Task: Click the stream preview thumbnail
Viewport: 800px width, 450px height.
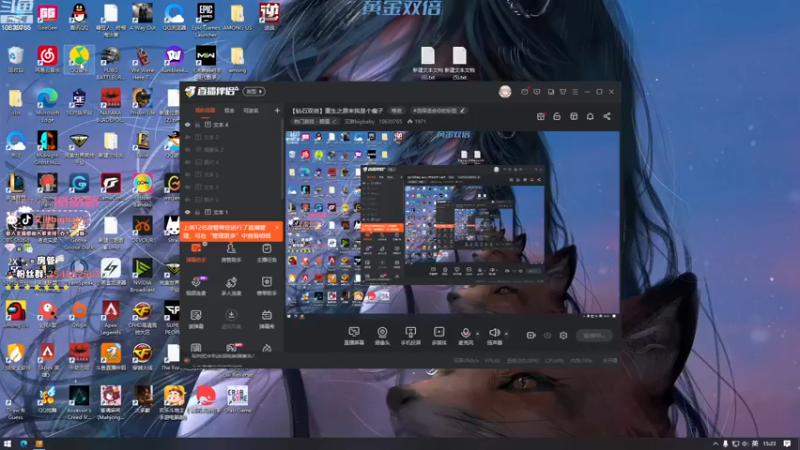Action: pyautogui.click(x=453, y=222)
